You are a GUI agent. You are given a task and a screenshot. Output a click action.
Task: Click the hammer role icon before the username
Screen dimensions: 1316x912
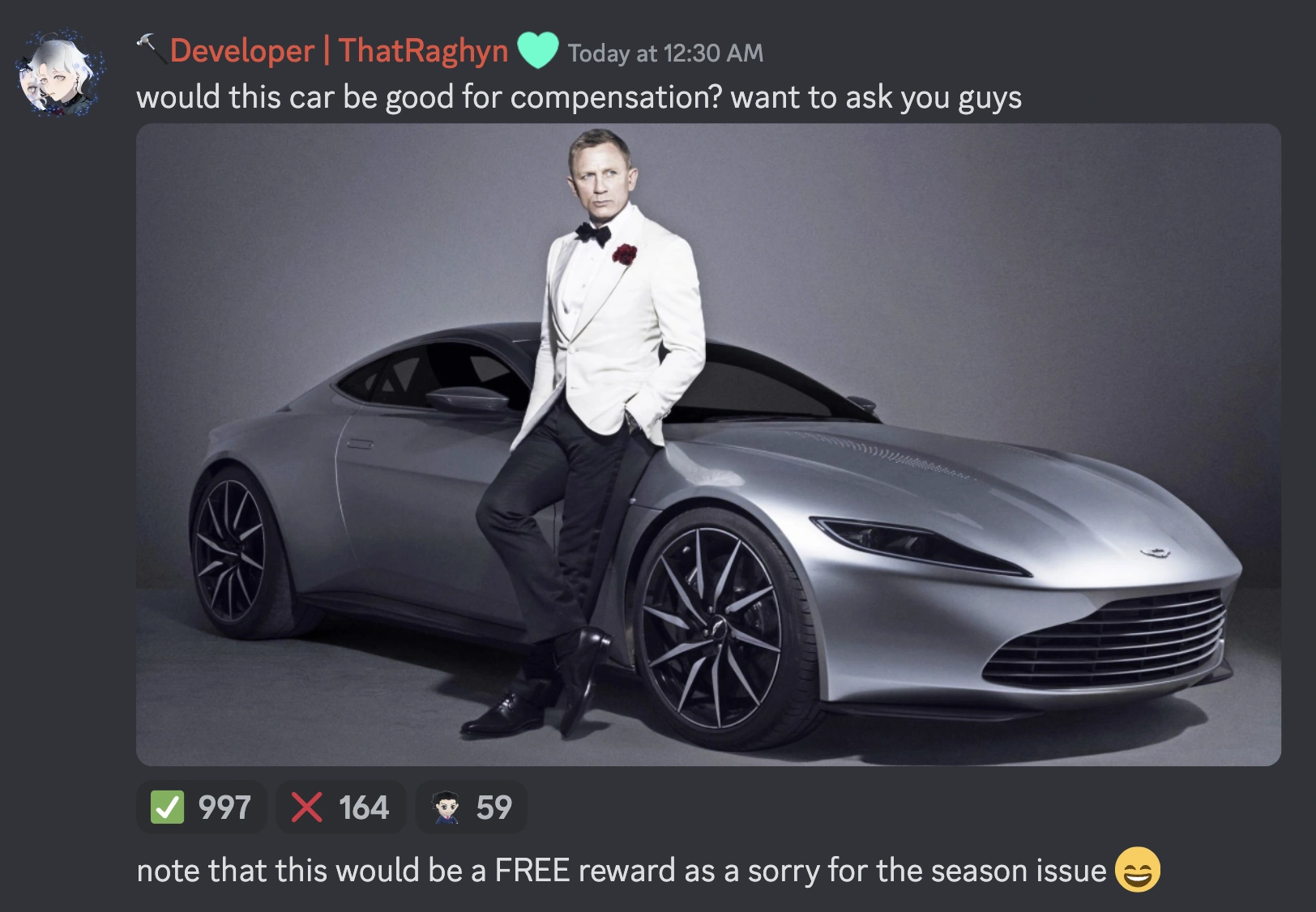(150, 48)
